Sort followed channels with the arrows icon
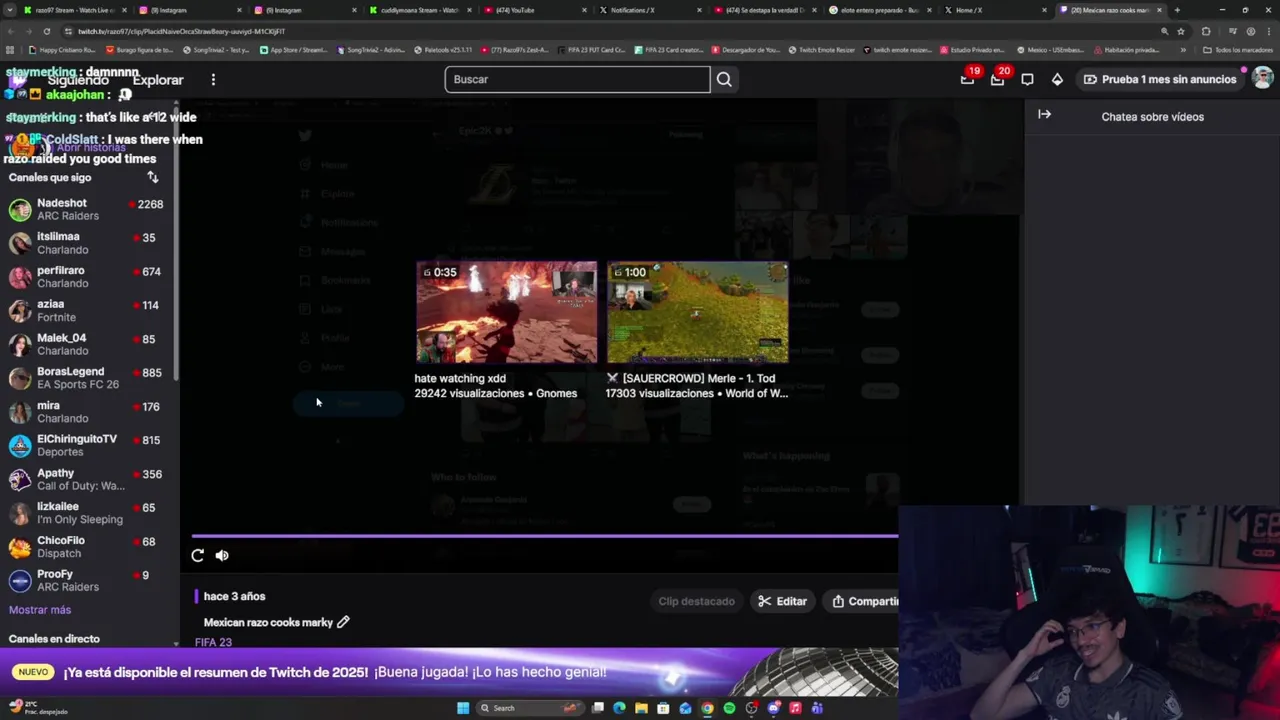The height and width of the screenshot is (720, 1280). click(152, 177)
